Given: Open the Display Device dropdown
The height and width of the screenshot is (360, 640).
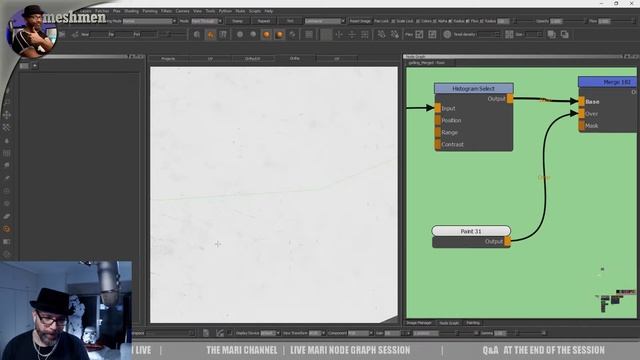Looking at the screenshot, I should 270,333.
